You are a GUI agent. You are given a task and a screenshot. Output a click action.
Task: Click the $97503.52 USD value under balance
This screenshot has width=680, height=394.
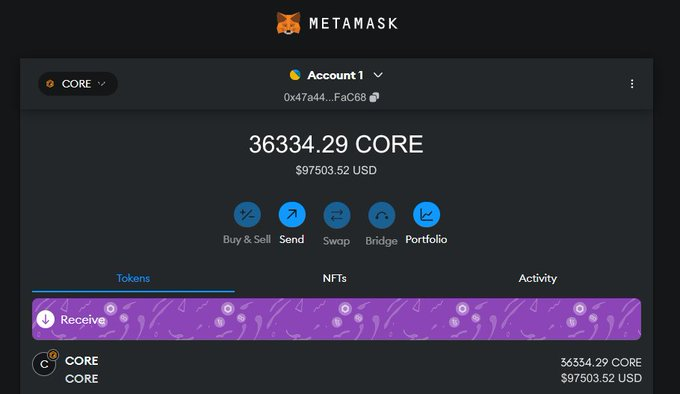point(336,170)
